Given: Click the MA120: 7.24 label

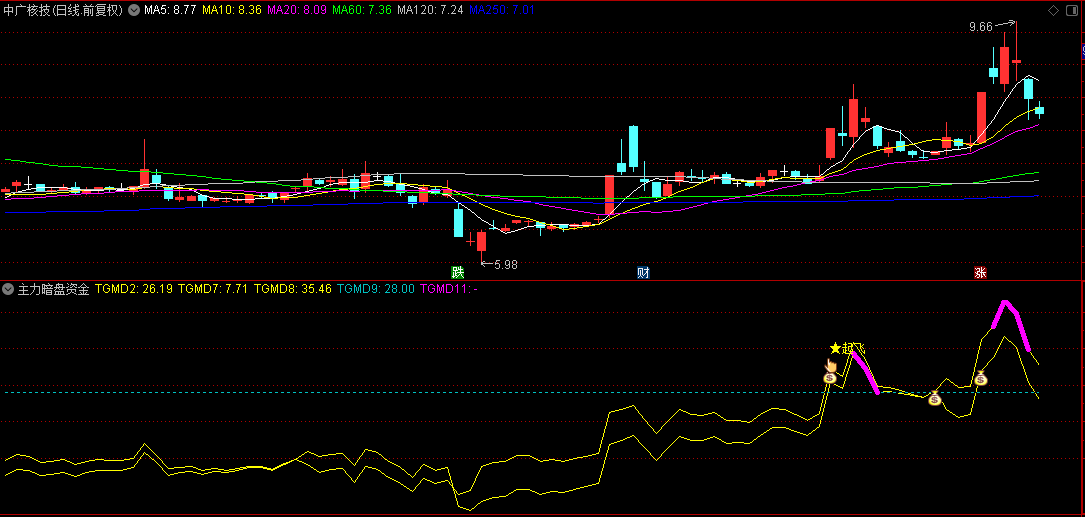Looking at the screenshot, I should pos(430,10).
